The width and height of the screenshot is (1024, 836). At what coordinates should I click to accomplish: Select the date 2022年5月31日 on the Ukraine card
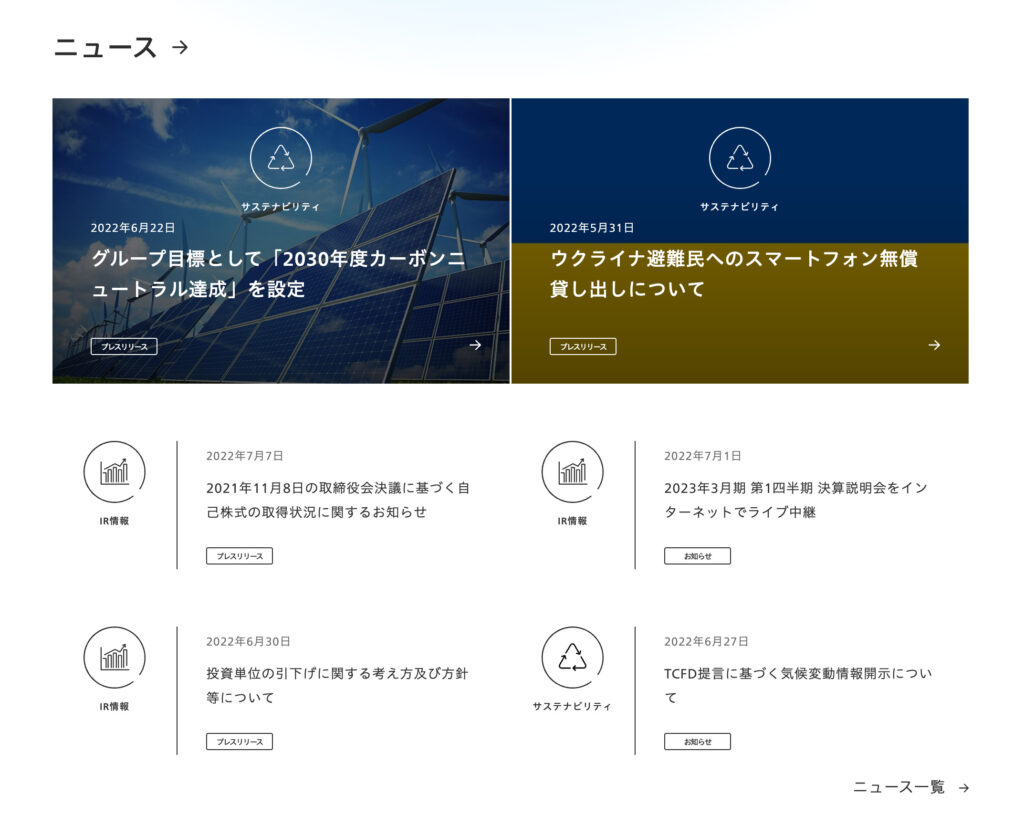[x=592, y=228]
